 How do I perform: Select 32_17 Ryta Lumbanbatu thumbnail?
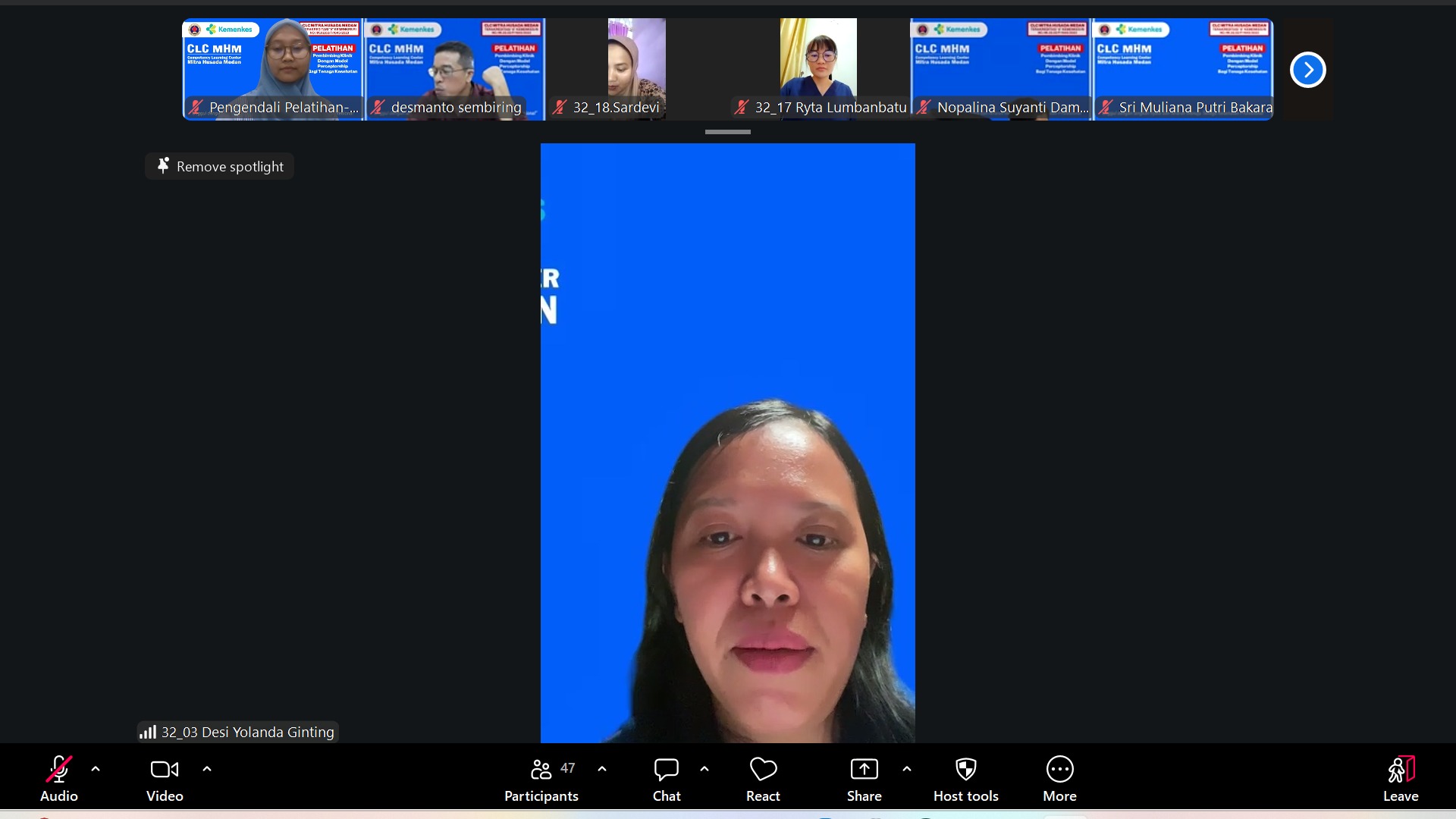pos(818,69)
